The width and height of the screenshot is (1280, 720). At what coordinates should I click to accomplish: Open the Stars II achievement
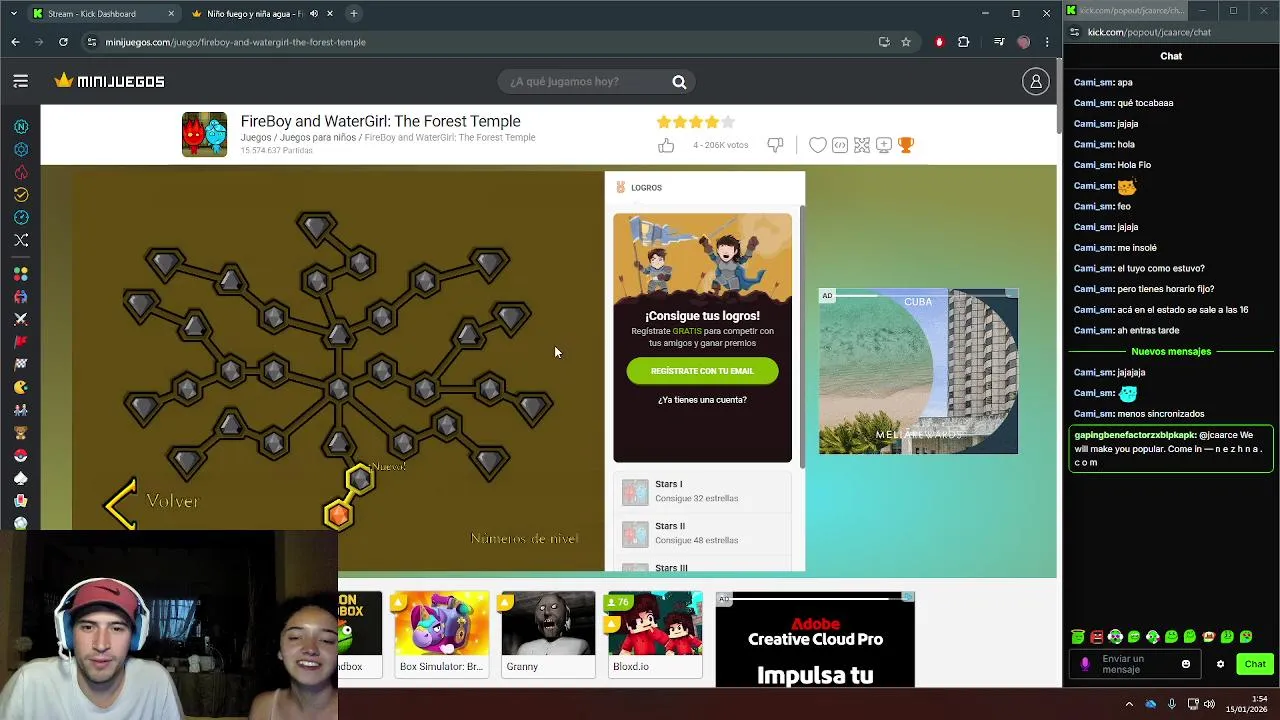[x=702, y=533]
